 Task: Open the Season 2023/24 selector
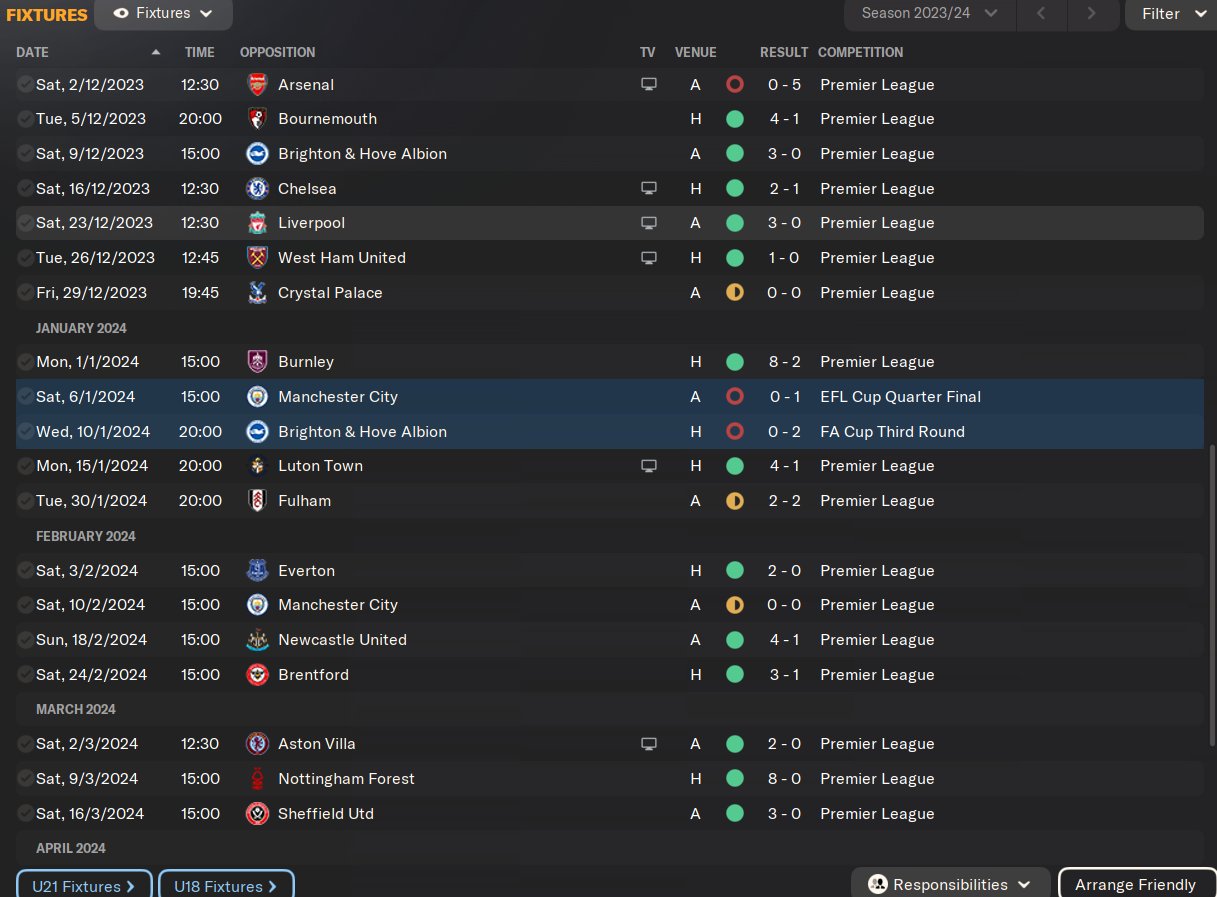tap(930, 14)
